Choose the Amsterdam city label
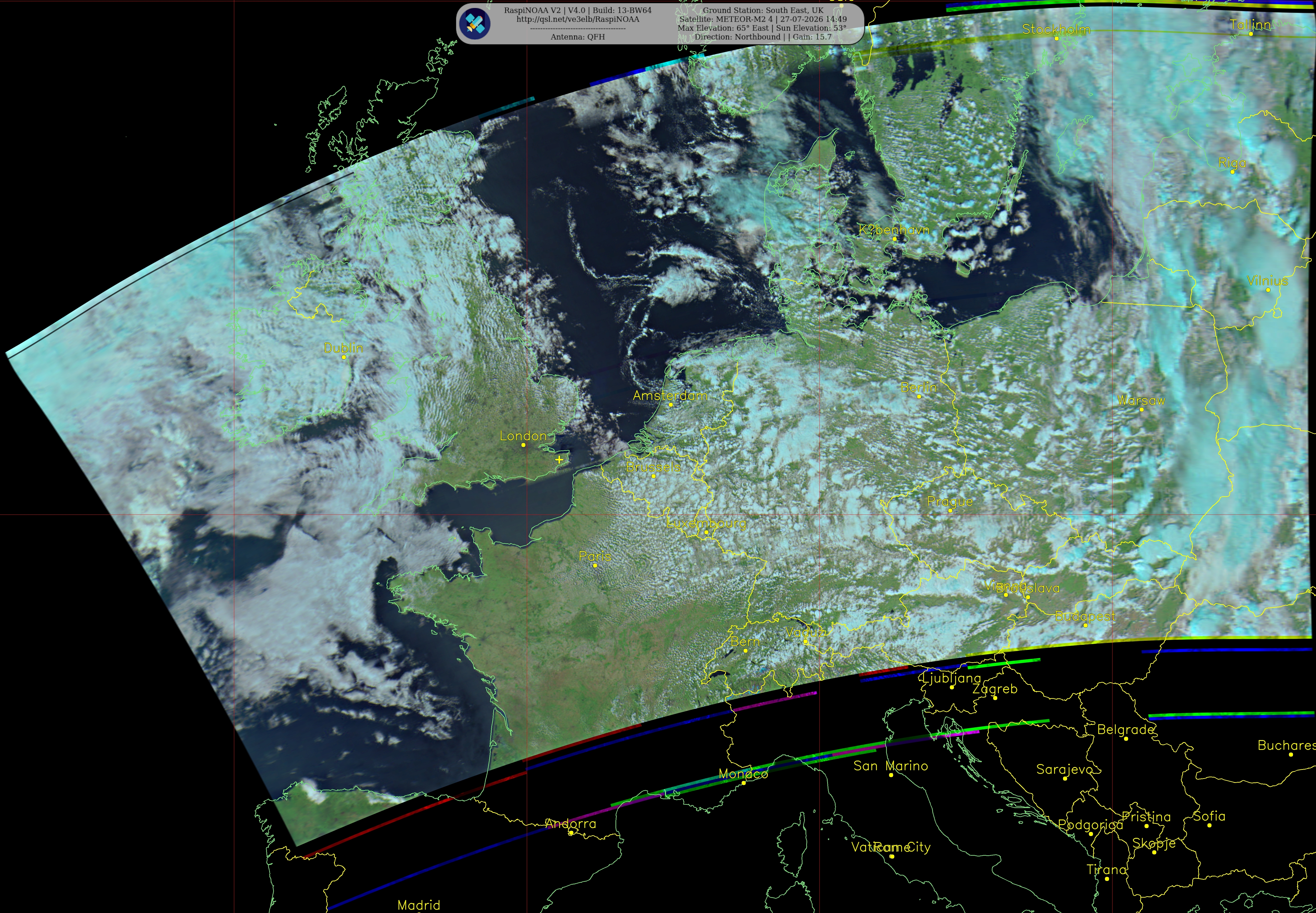The image size is (1316, 913). [x=670, y=396]
